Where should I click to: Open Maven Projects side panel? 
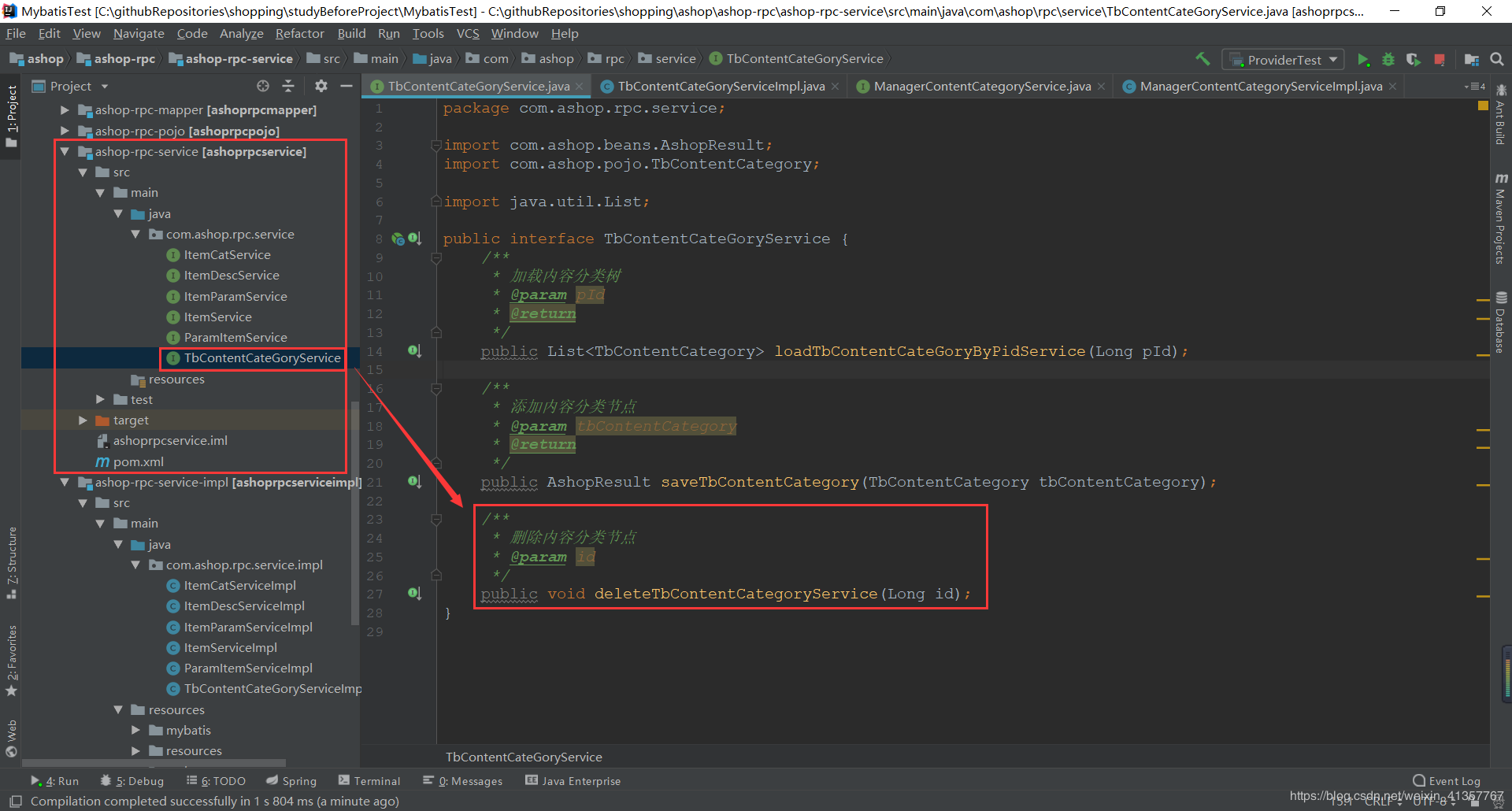[x=1501, y=219]
